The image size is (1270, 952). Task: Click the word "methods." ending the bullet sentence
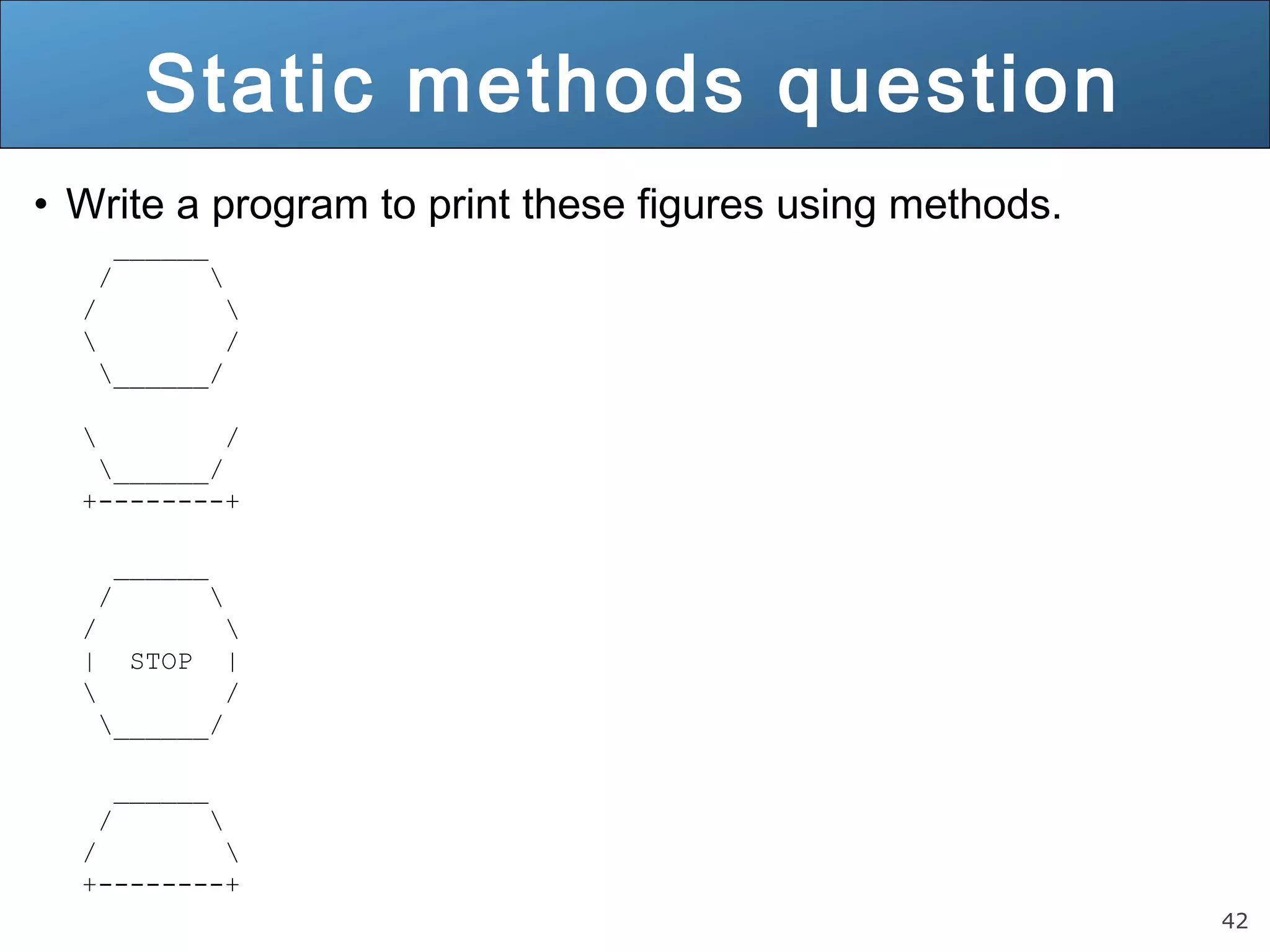pyautogui.click(x=975, y=205)
